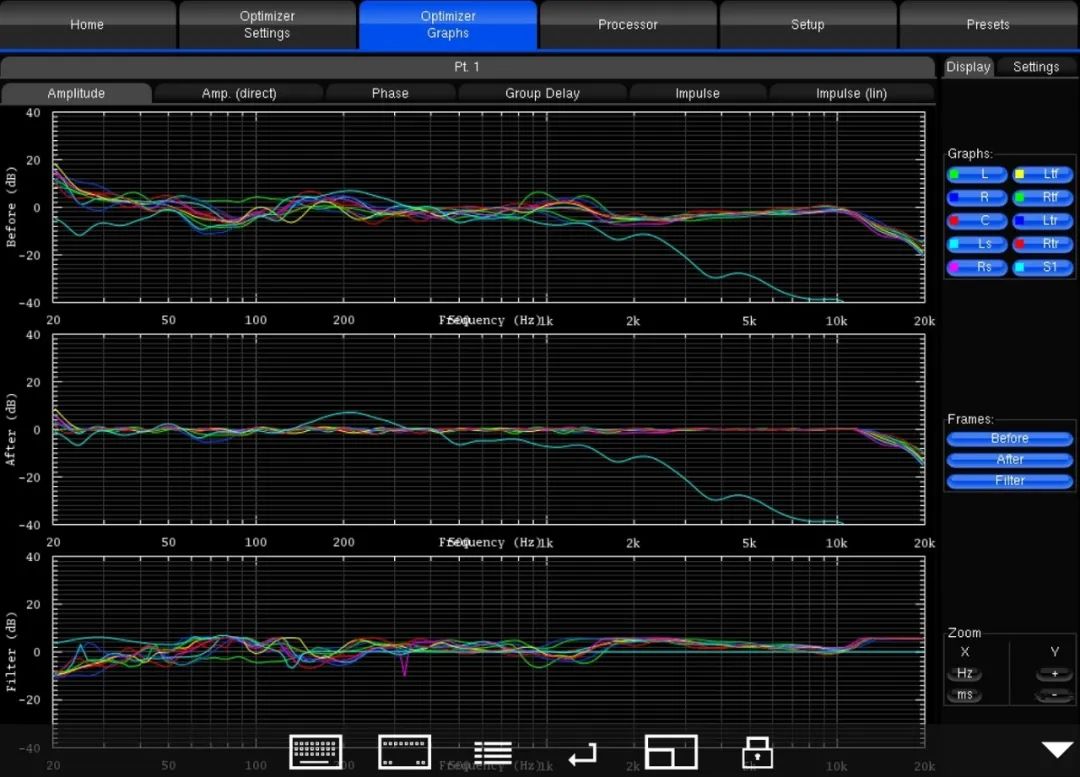Viewport: 1080px width, 777px height.
Task: Go to the Home tab
Action: pos(87,25)
